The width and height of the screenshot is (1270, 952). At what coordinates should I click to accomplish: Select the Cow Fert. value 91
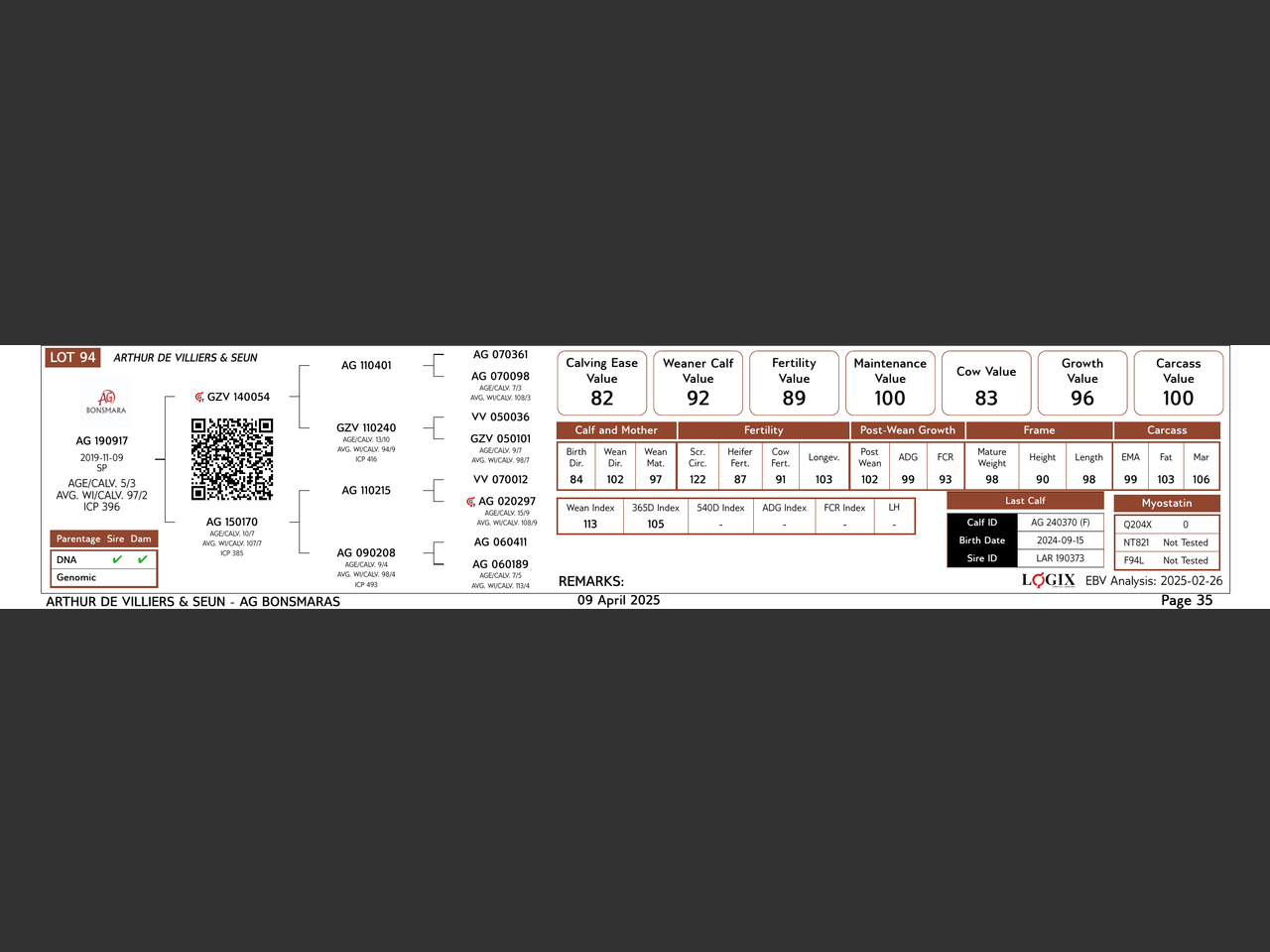click(781, 479)
